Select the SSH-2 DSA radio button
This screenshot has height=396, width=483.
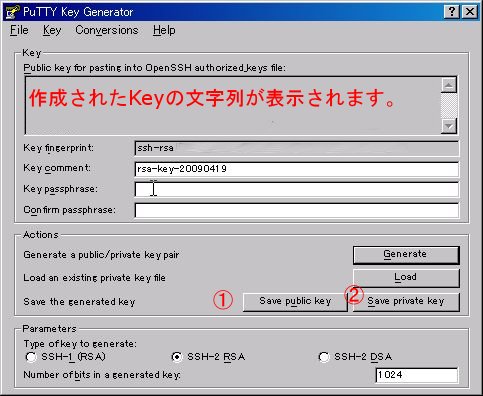[x=324, y=357]
